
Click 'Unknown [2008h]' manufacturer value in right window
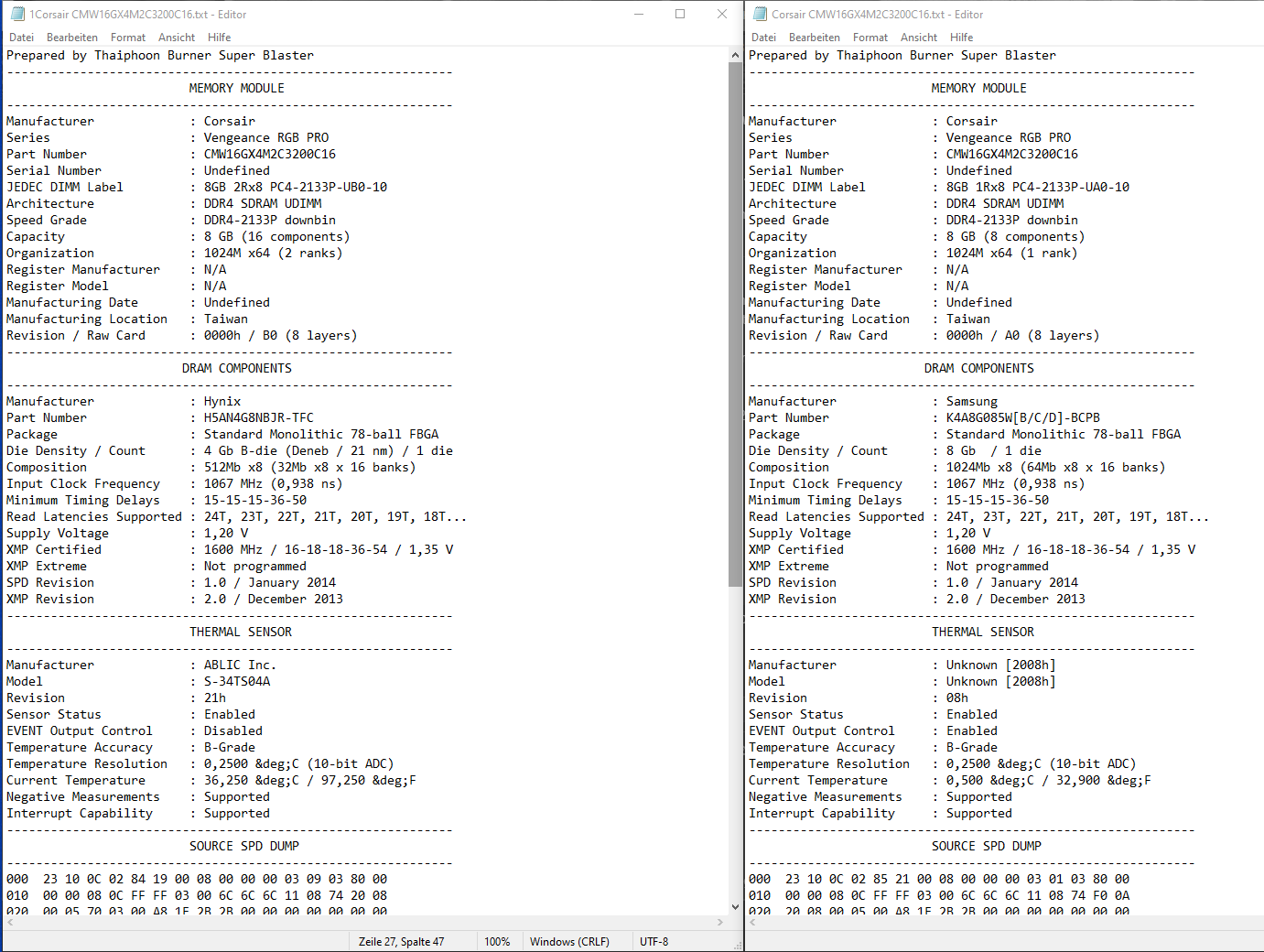[1001, 665]
